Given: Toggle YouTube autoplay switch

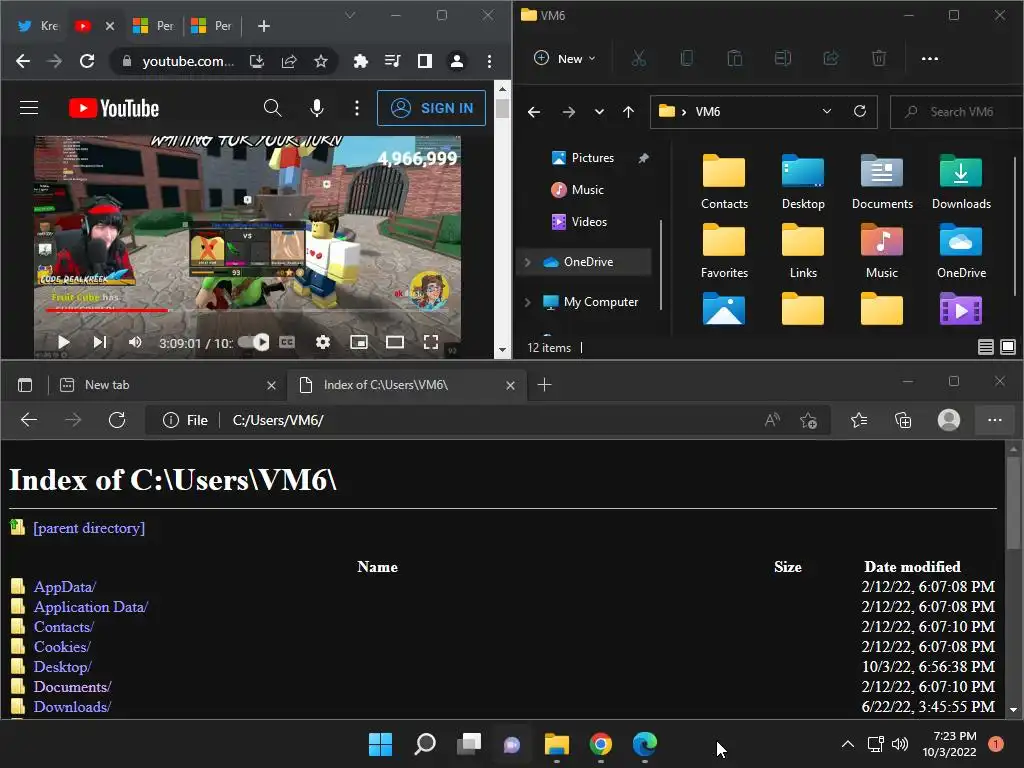Looking at the screenshot, I should click(x=253, y=342).
